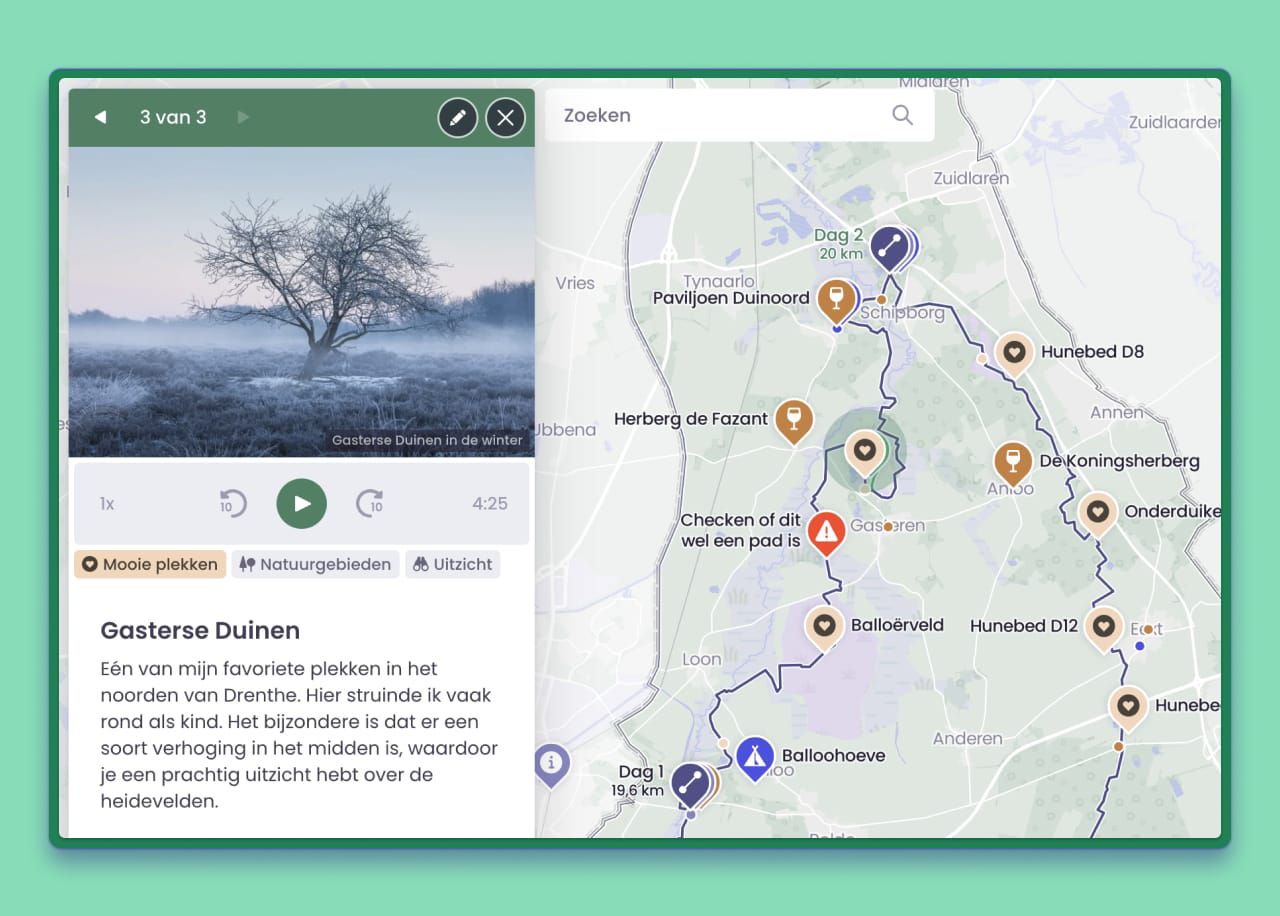Change the 1x playback speed
This screenshot has height=916, width=1280.
point(107,504)
